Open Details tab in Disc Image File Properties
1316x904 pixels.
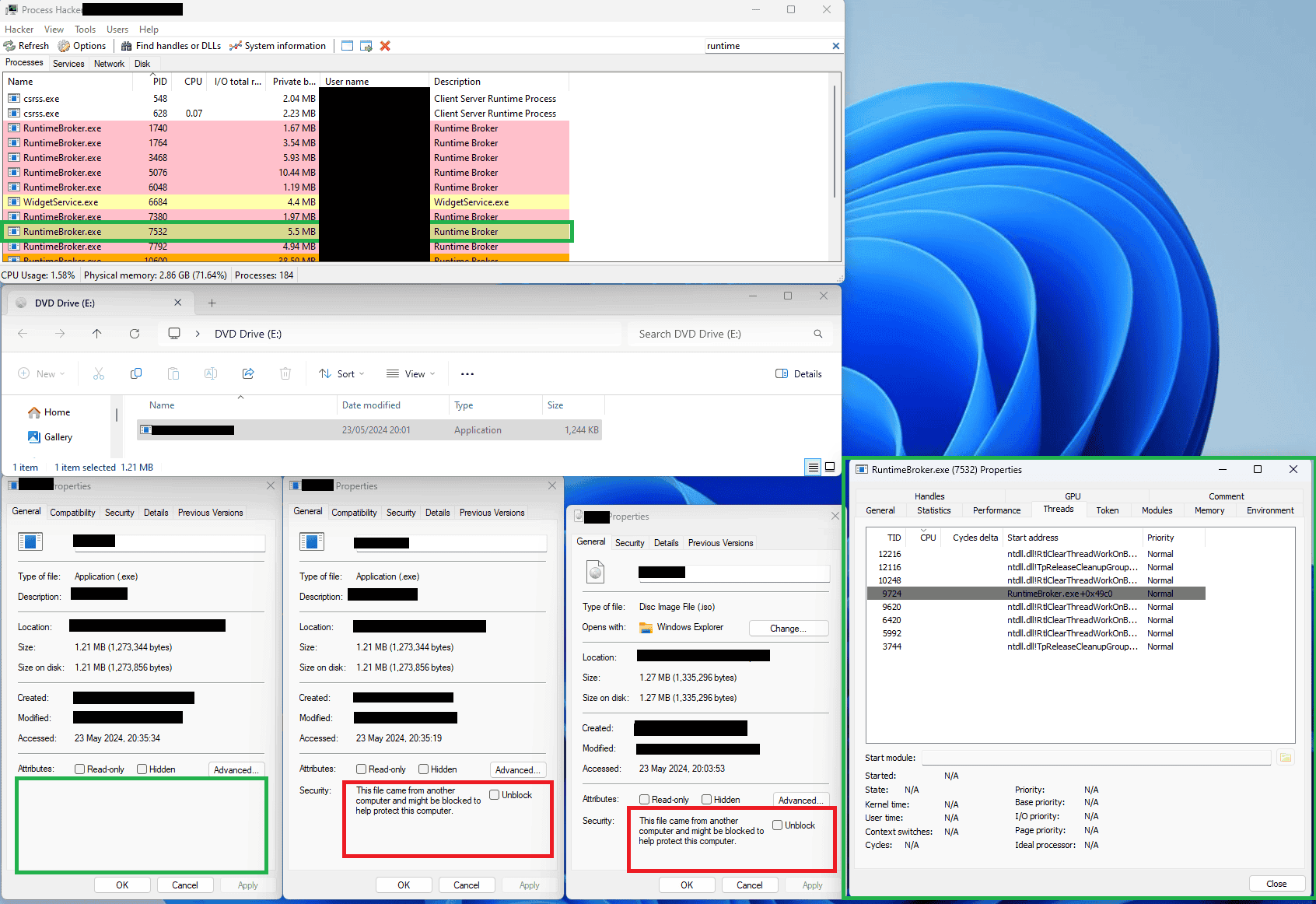[x=666, y=543]
